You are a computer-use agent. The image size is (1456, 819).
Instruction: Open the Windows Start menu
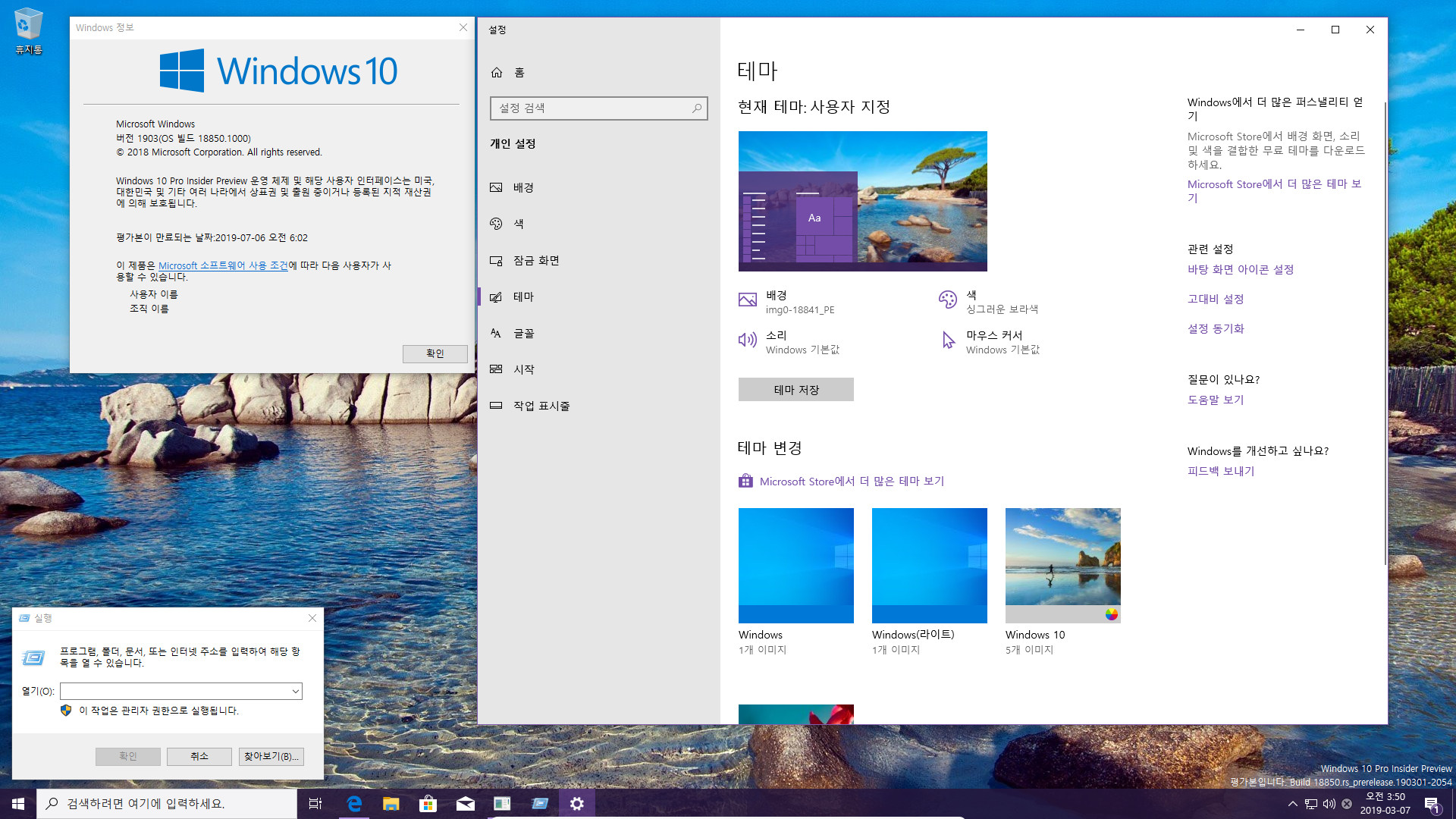18,804
